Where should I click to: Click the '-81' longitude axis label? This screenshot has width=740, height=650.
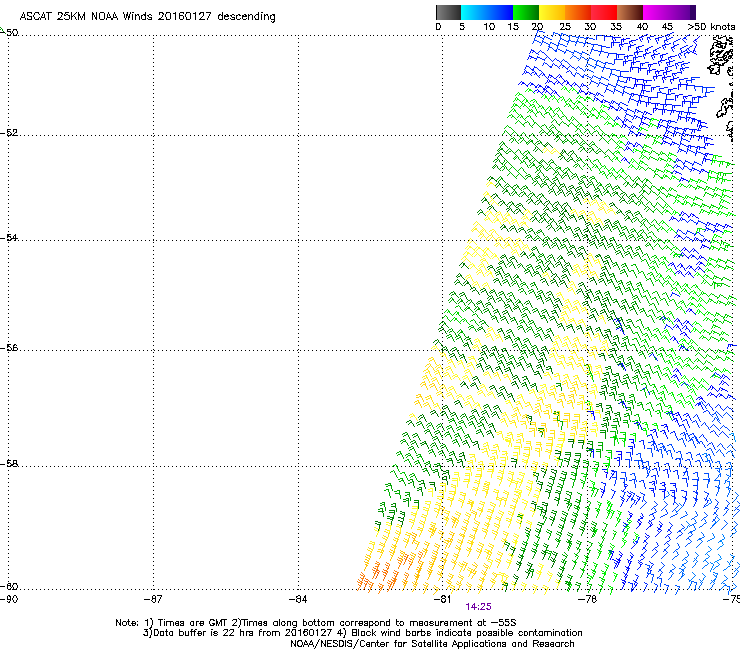[442, 599]
